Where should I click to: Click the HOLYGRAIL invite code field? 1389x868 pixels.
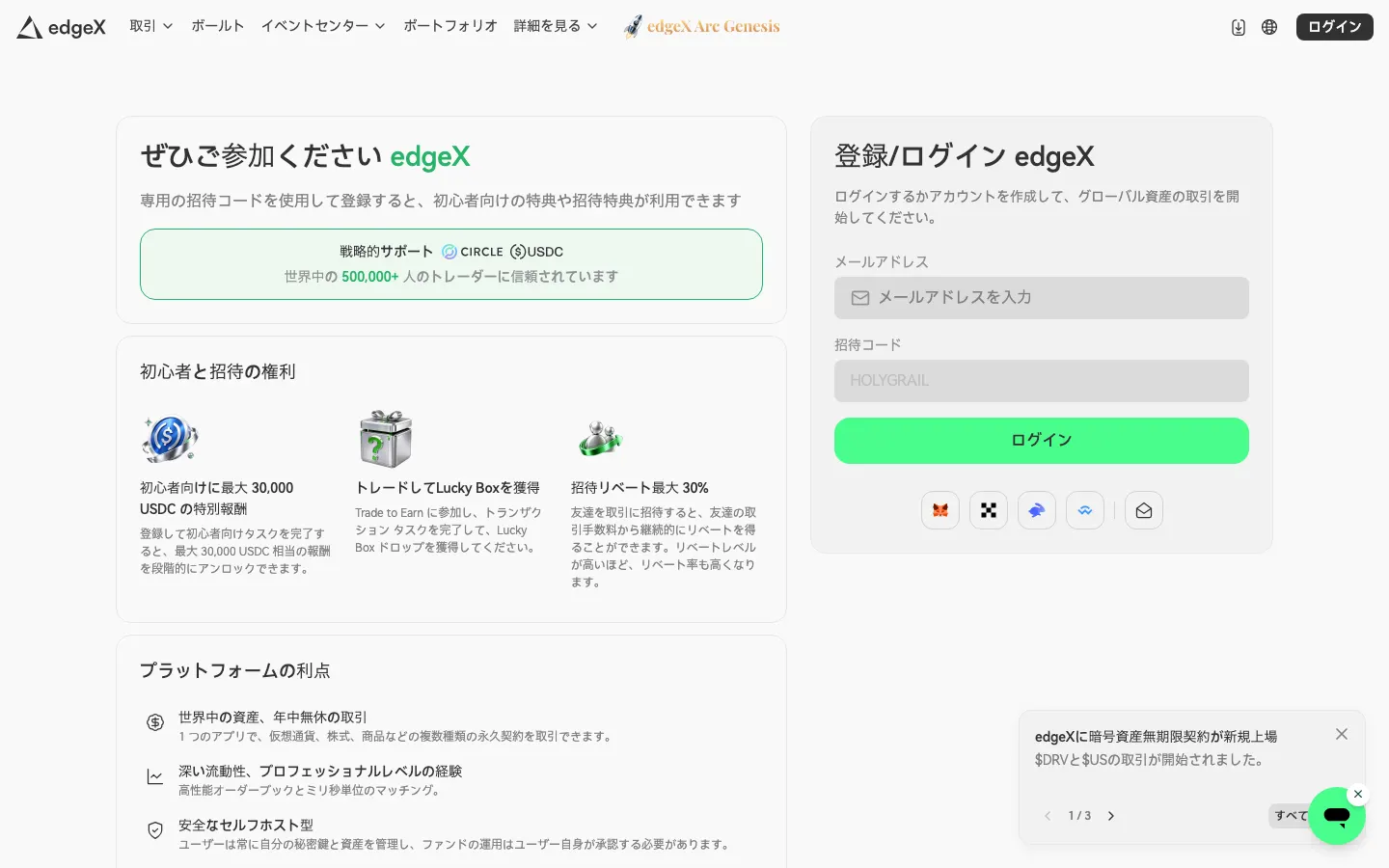click(1042, 381)
